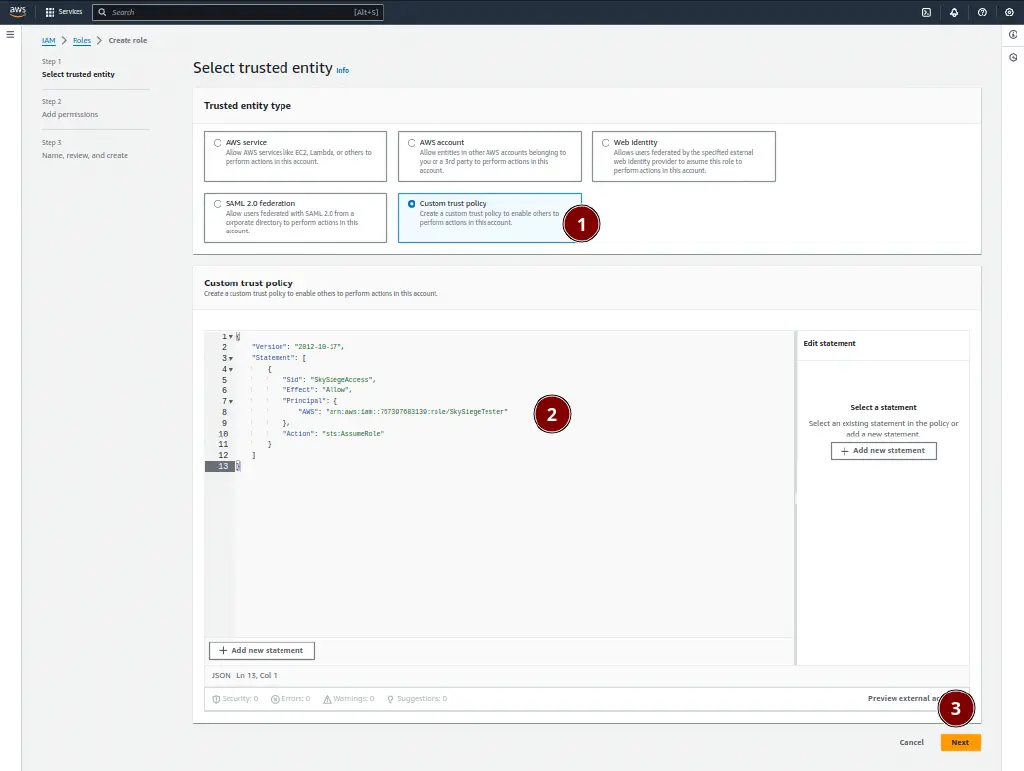Click the JSON Ln 13, Col 1 status text
The width and height of the screenshot is (1024, 771).
[244, 675]
